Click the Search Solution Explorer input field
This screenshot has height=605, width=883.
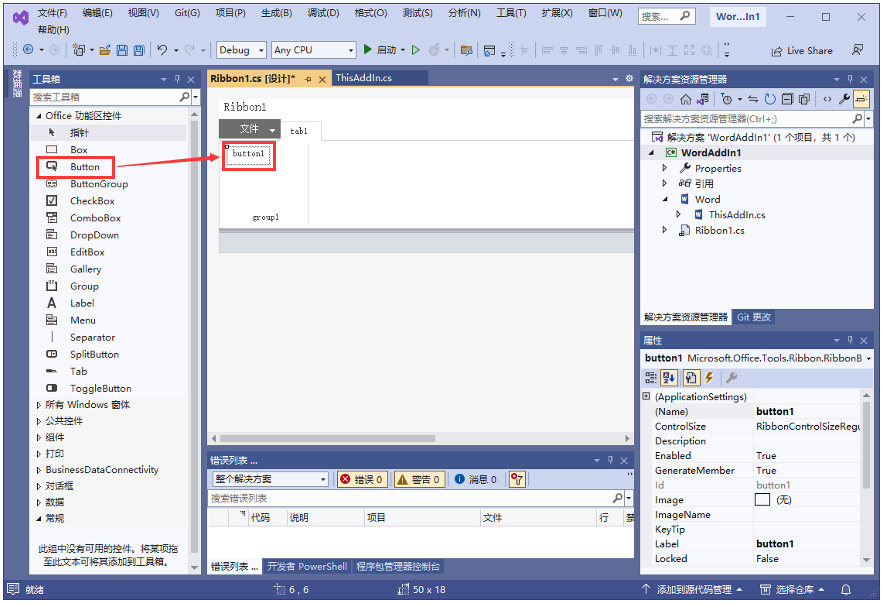(747, 119)
